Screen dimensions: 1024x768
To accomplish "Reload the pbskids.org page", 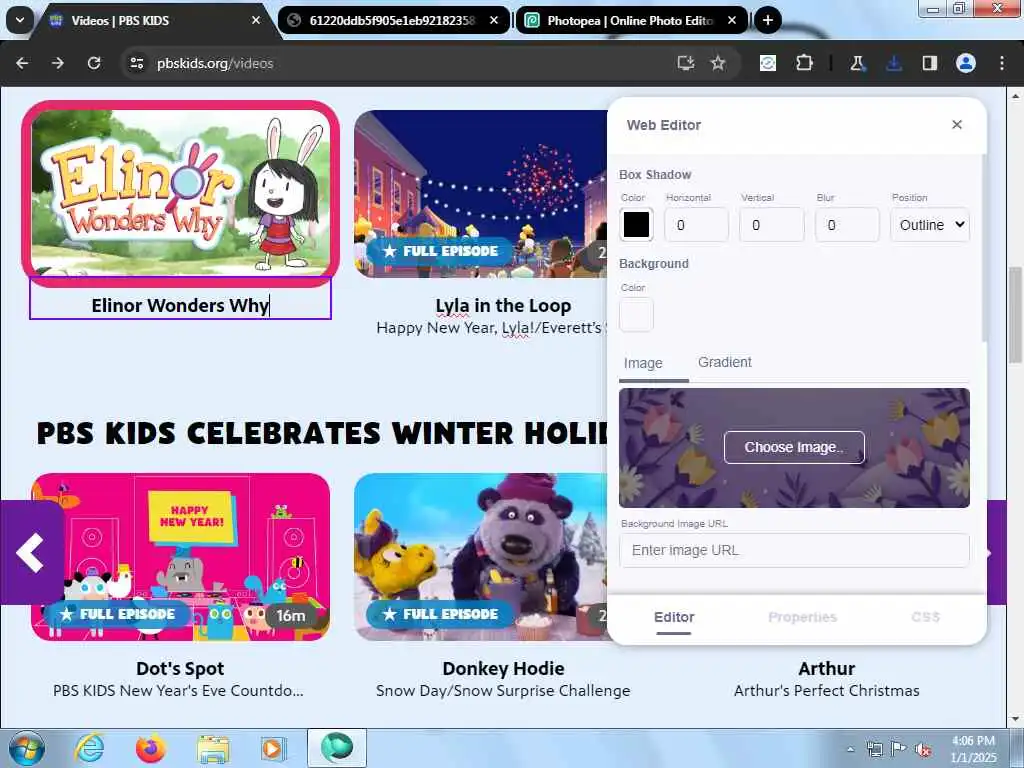I will pyautogui.click(x=94, y=63).
